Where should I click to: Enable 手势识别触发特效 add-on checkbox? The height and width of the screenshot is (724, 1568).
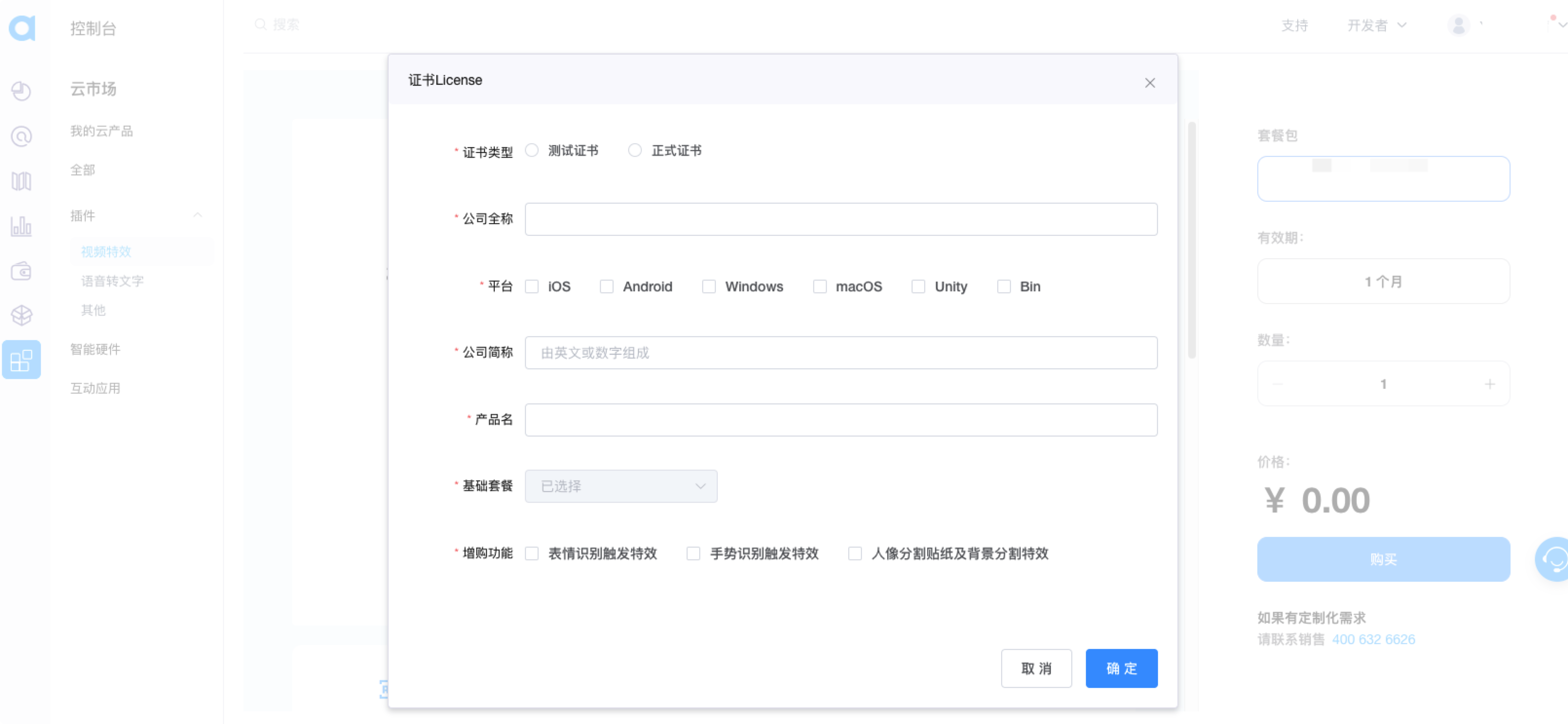[x=693, y=553]
